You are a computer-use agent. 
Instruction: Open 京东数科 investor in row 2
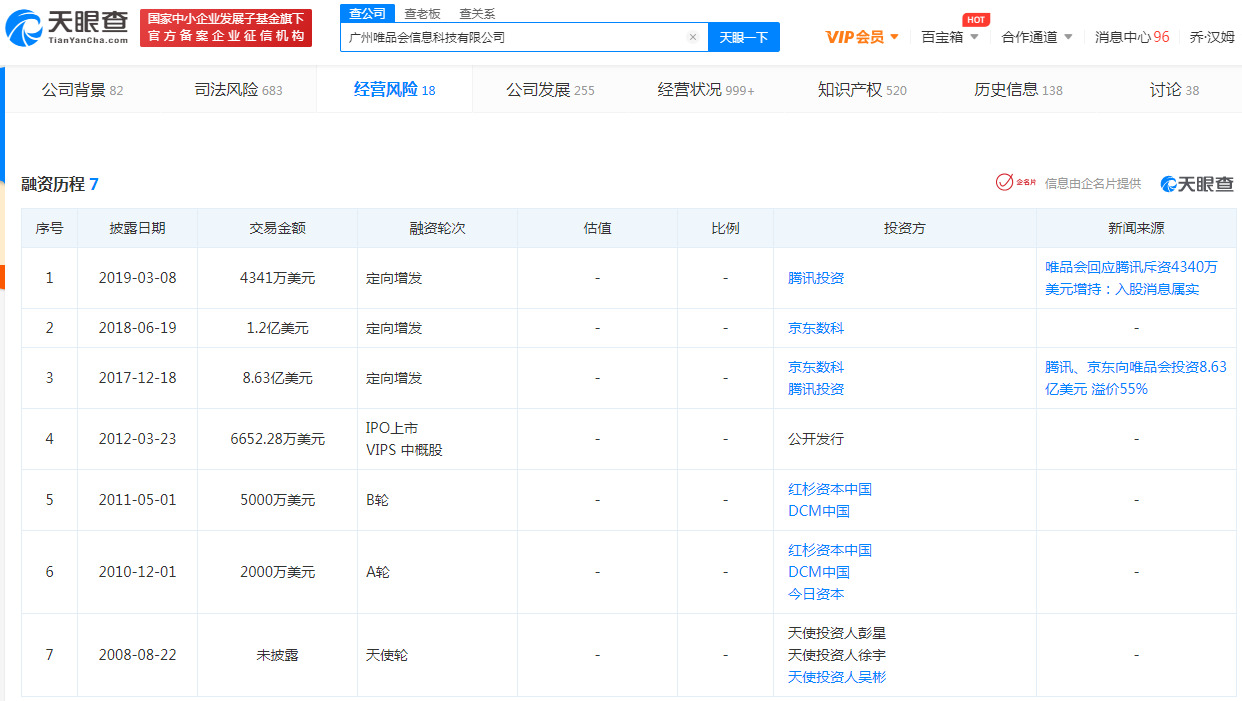[816, 328]
